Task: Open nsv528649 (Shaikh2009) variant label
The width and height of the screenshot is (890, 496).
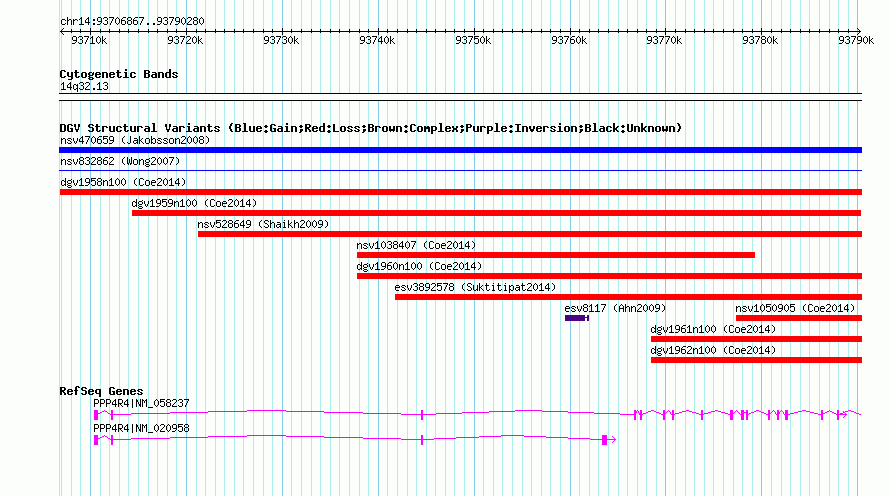Action: [263, 224]
